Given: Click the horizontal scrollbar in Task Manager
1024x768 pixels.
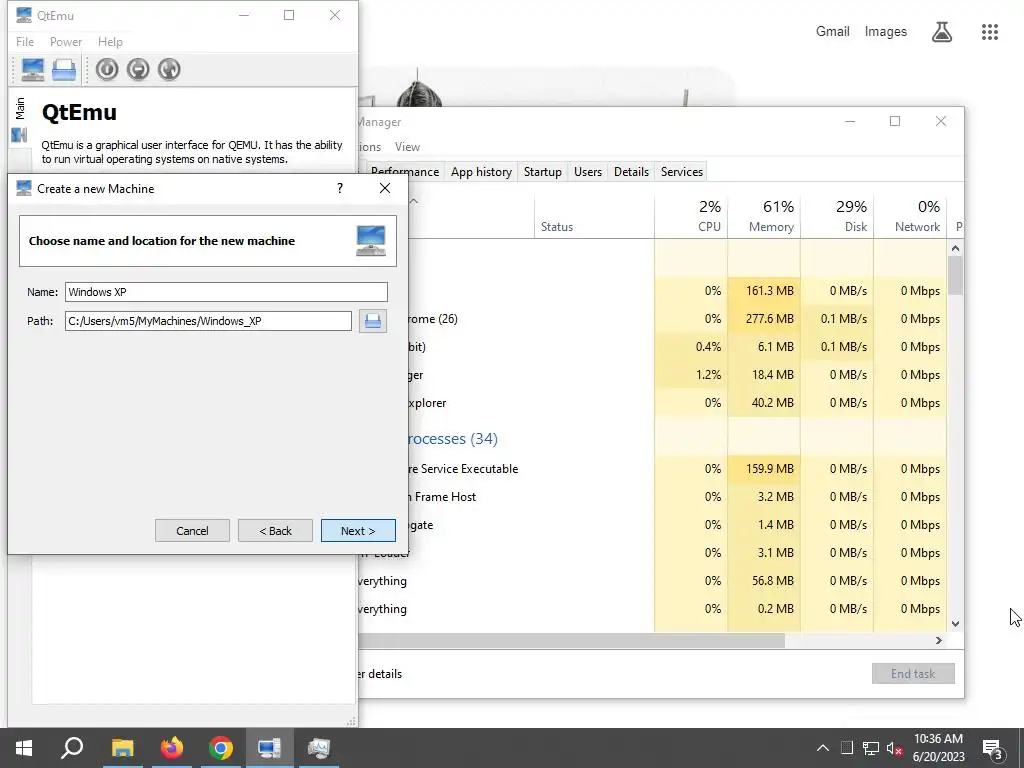Looking at the screenshot, I should 571,641.
